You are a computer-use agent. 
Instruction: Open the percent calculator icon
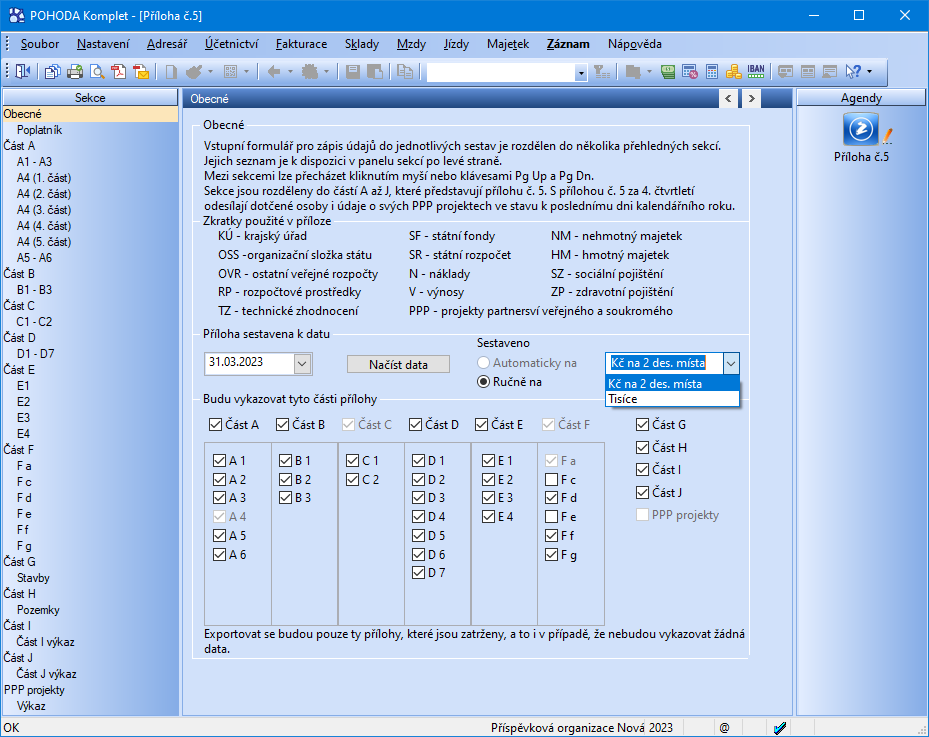[x=690, y=72]
